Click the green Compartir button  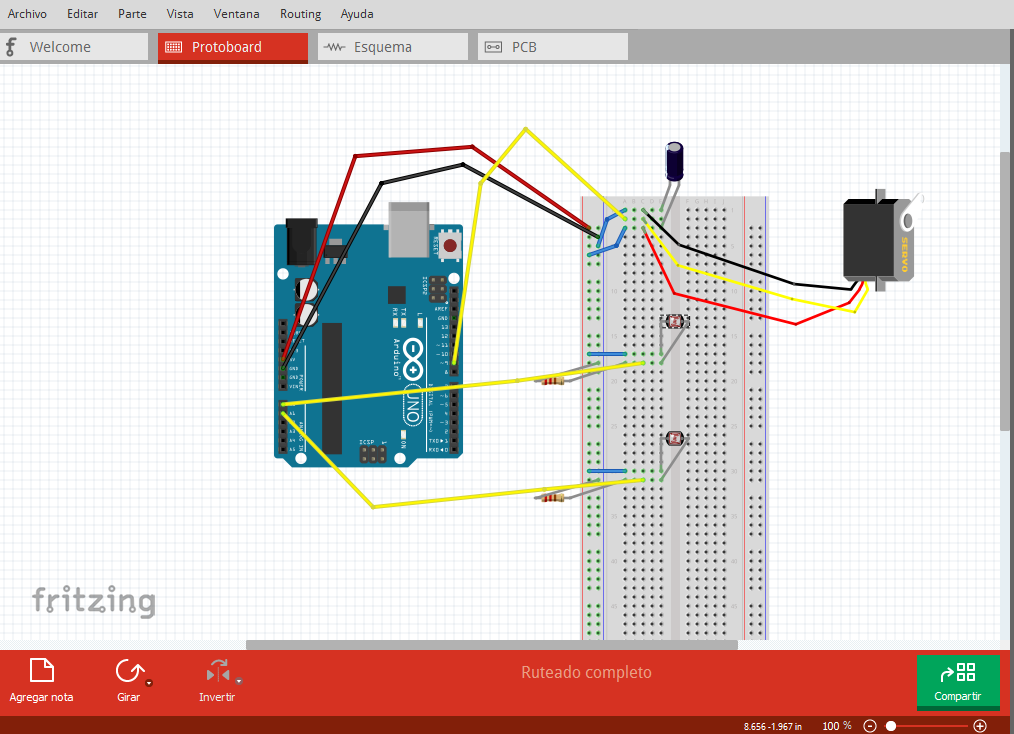pyautogui.click(x=958, y=682)
